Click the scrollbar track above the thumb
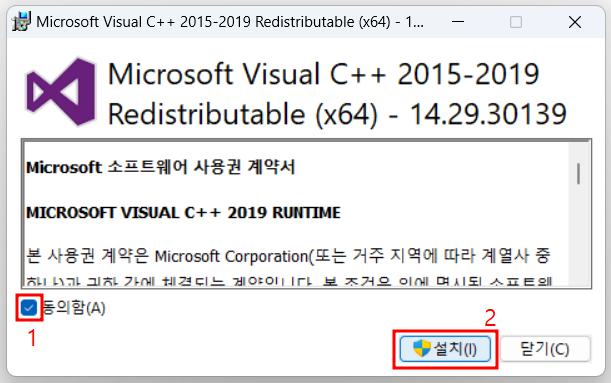 click(579, 152)
